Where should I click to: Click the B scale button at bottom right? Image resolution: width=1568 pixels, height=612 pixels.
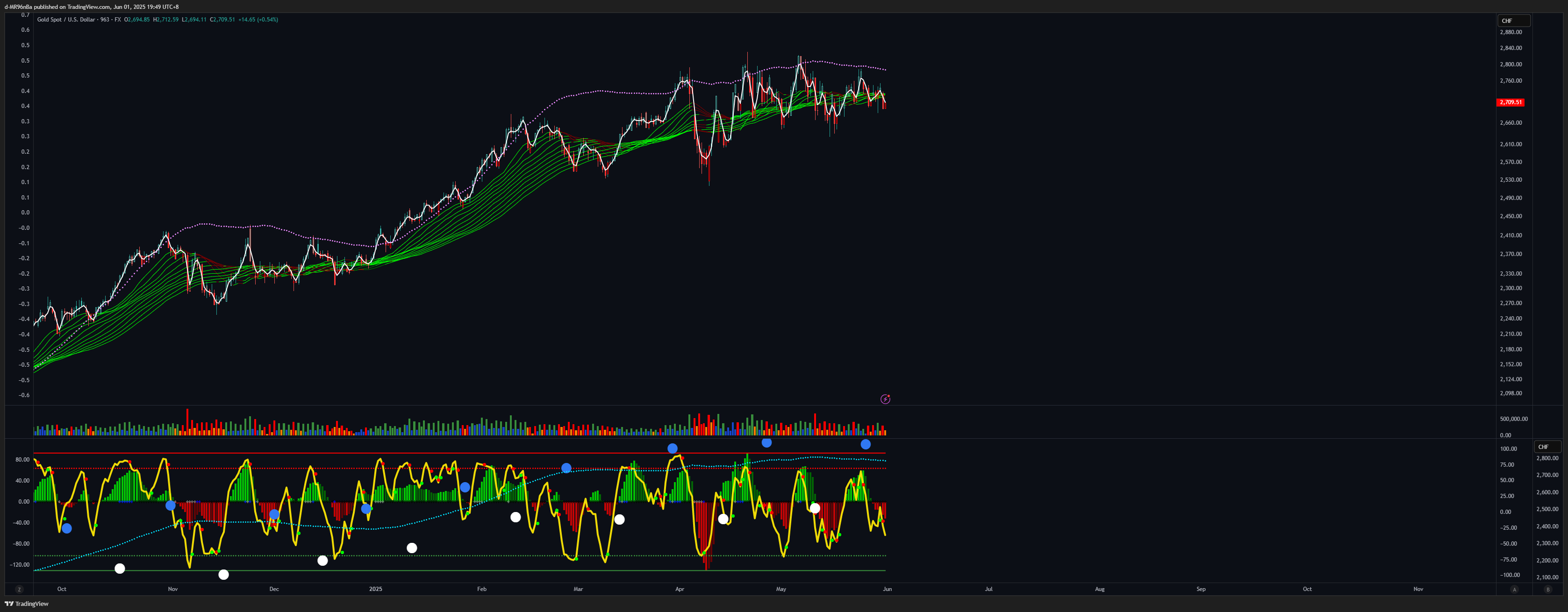click(1548, 589)
